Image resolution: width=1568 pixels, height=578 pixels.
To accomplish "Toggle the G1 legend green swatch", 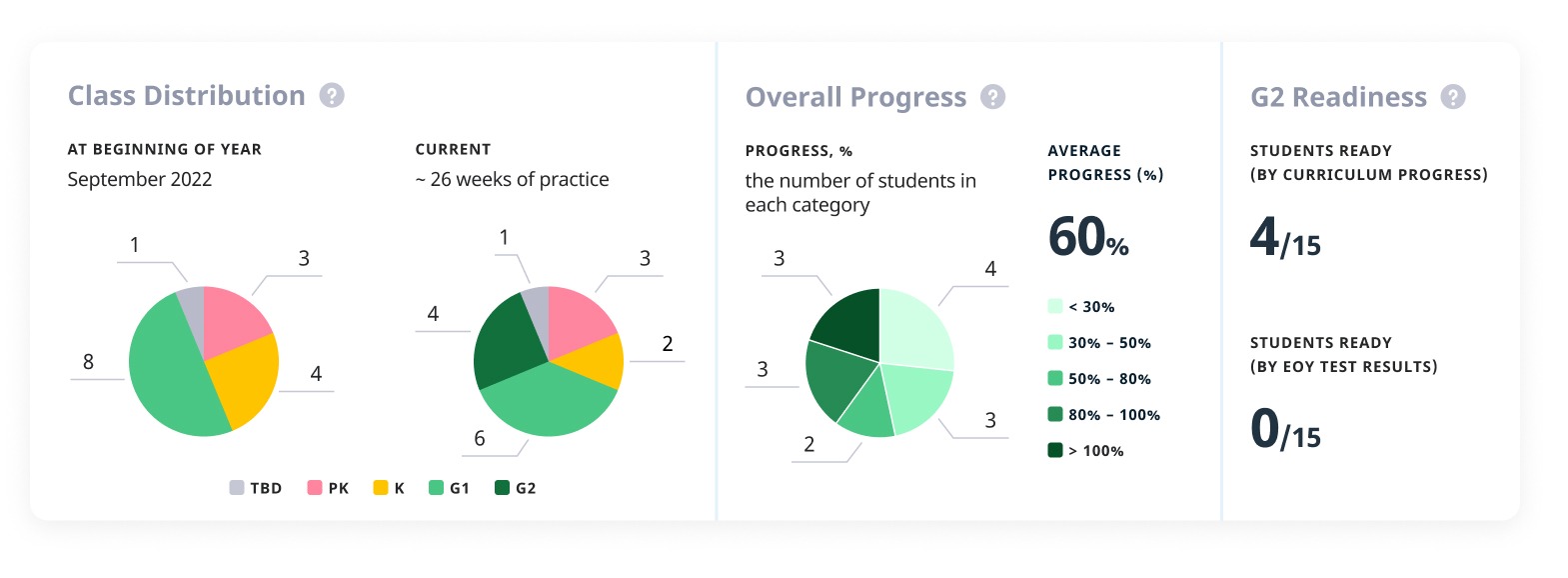I will coord(437,488).
